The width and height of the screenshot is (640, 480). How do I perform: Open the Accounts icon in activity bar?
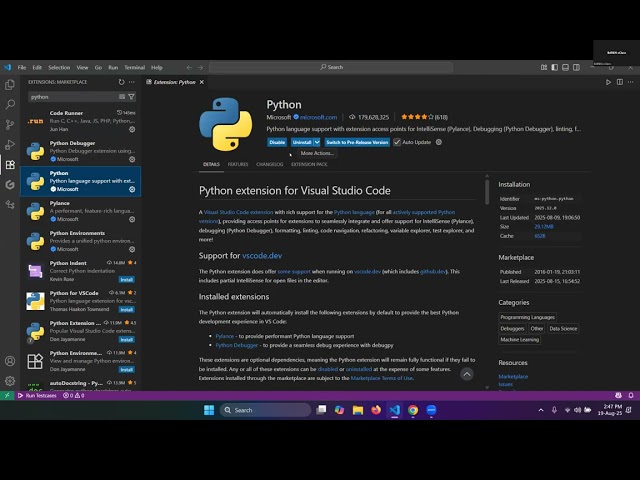(x=10, y=361)
